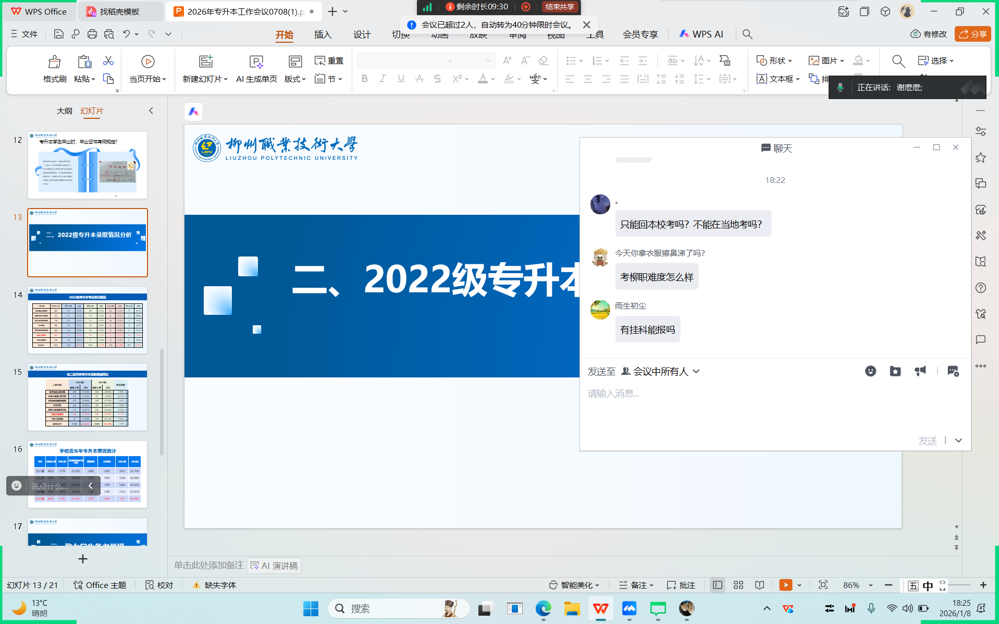The image size is (999, 624).
Task: Click the Cut scissors icon
Action: pos(108,61)
